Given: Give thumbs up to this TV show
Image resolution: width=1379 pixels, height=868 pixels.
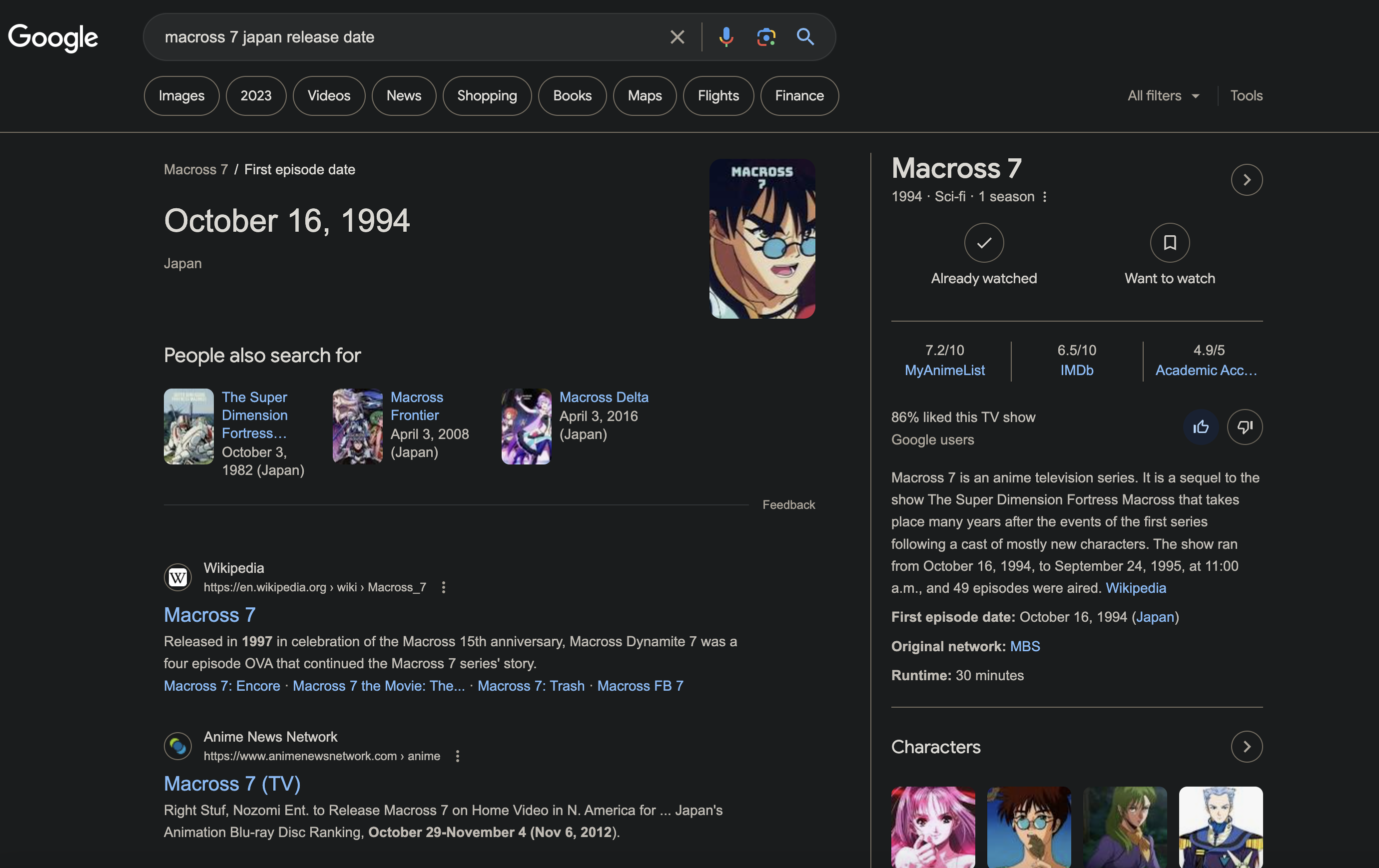Looking at the screenshot, I should pyautogui.click(x=1200, y=427).
